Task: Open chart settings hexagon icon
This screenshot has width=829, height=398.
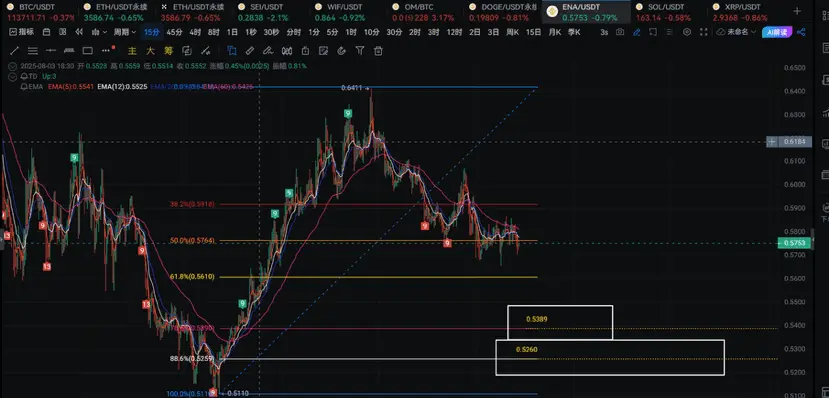Action: (x=687, y=32)
